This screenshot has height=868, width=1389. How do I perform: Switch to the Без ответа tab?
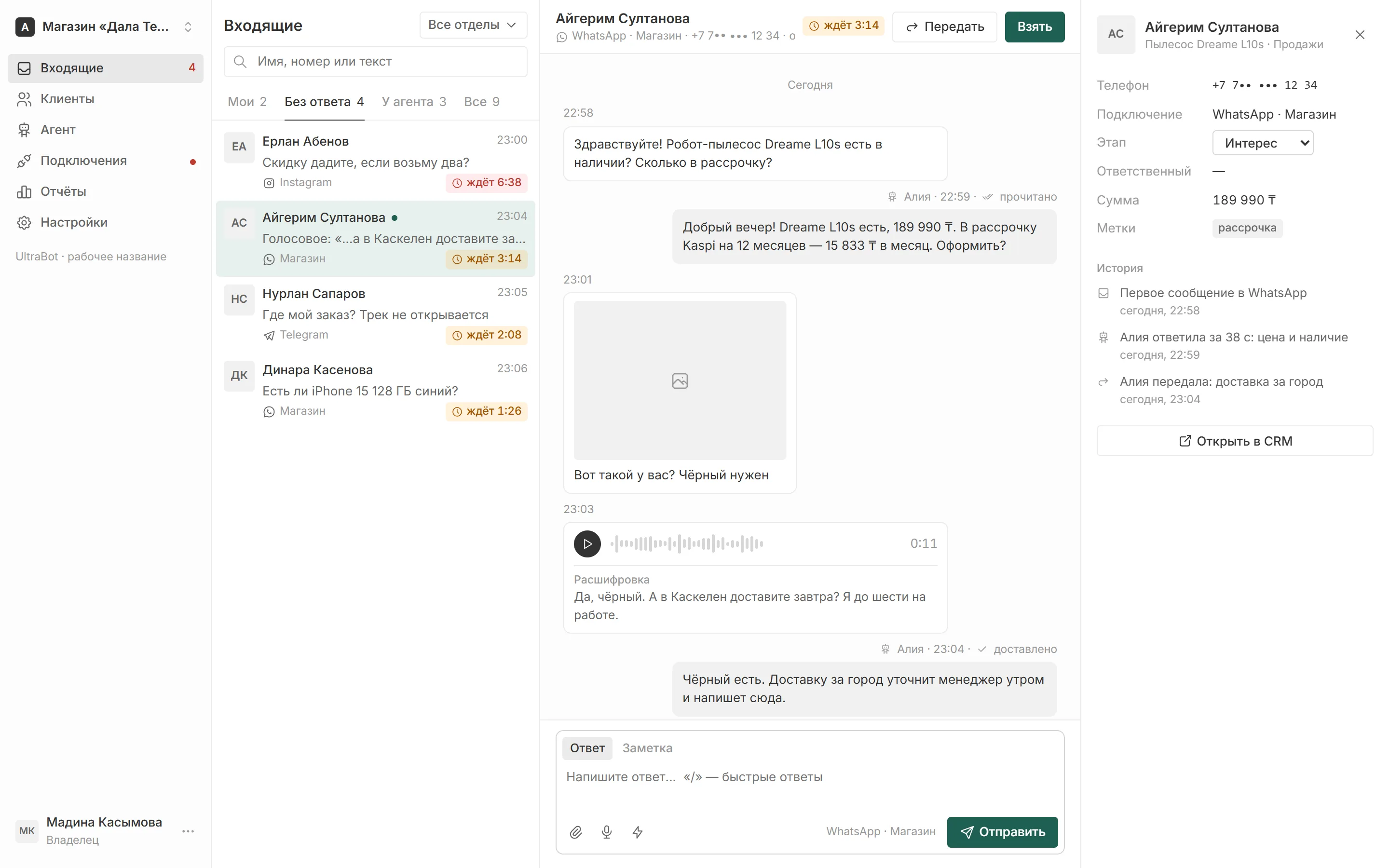pyautogui.click(x=324, y=102)
